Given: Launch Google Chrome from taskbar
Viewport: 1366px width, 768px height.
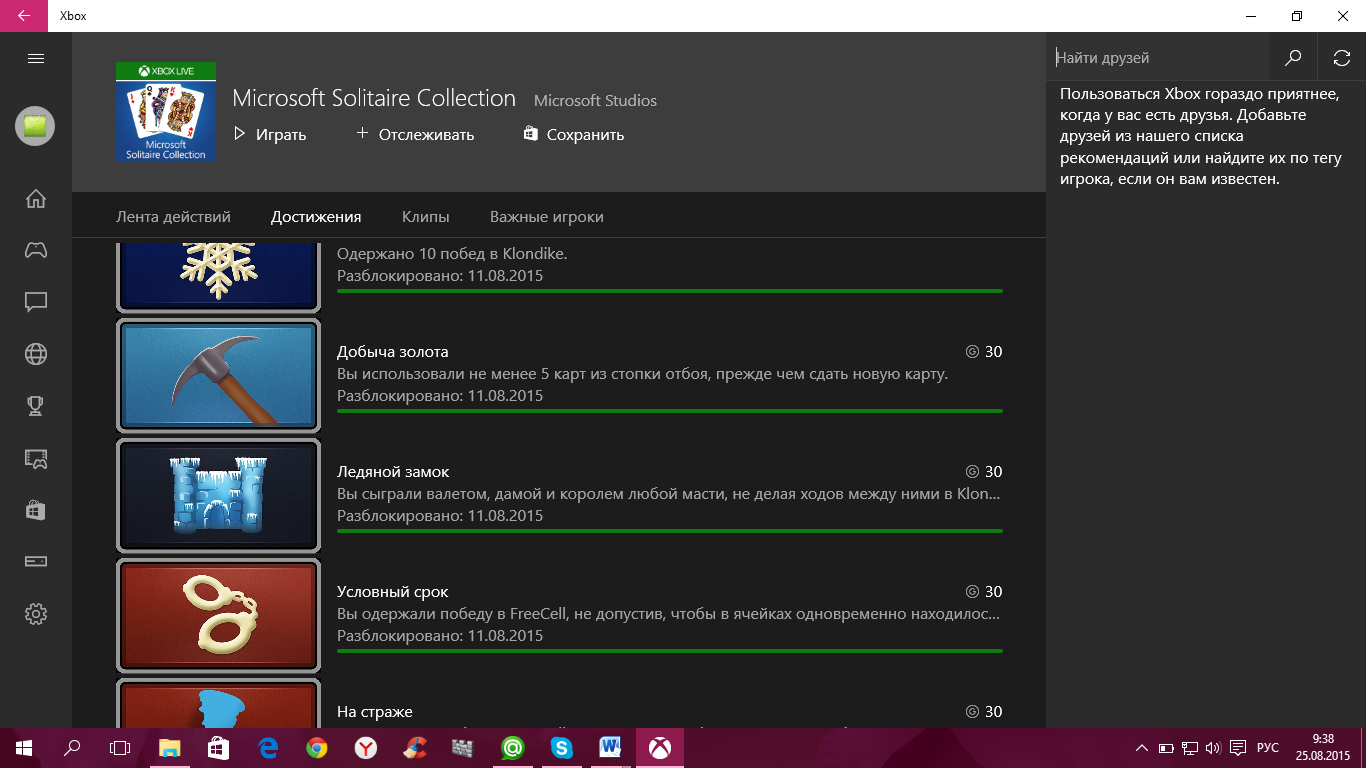Looking at the screenshot, I should pos(317,748).
